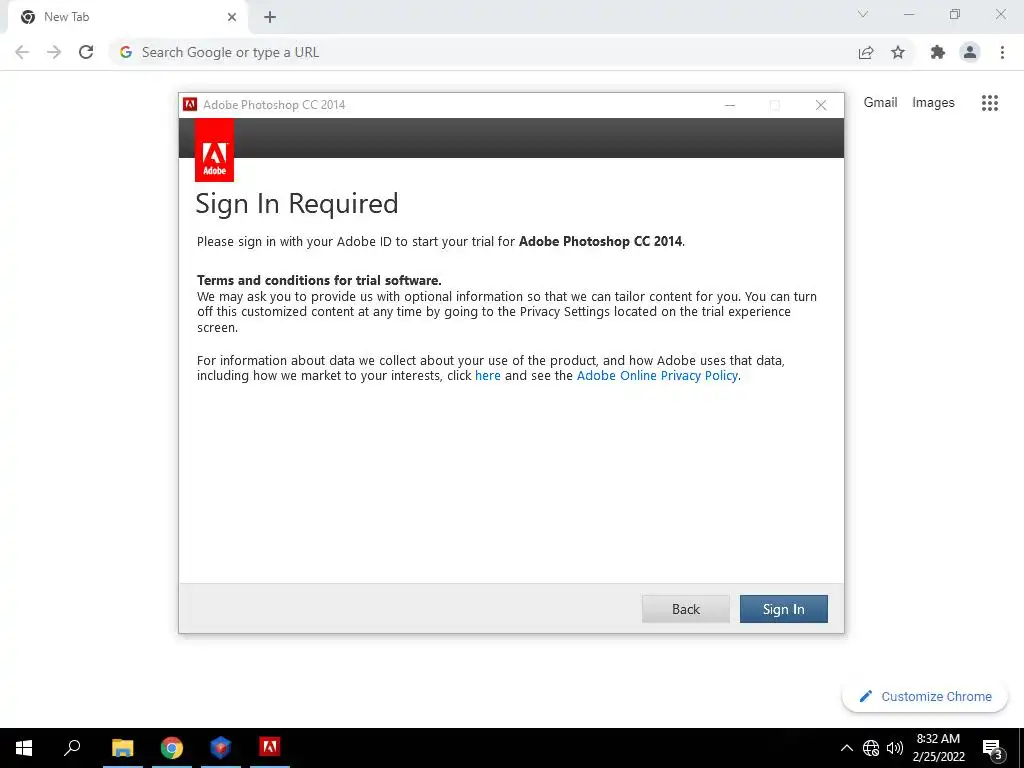1024x768 pixels.
Task: Open File Explorer from taskbar
Action: [x=122, y=748]
